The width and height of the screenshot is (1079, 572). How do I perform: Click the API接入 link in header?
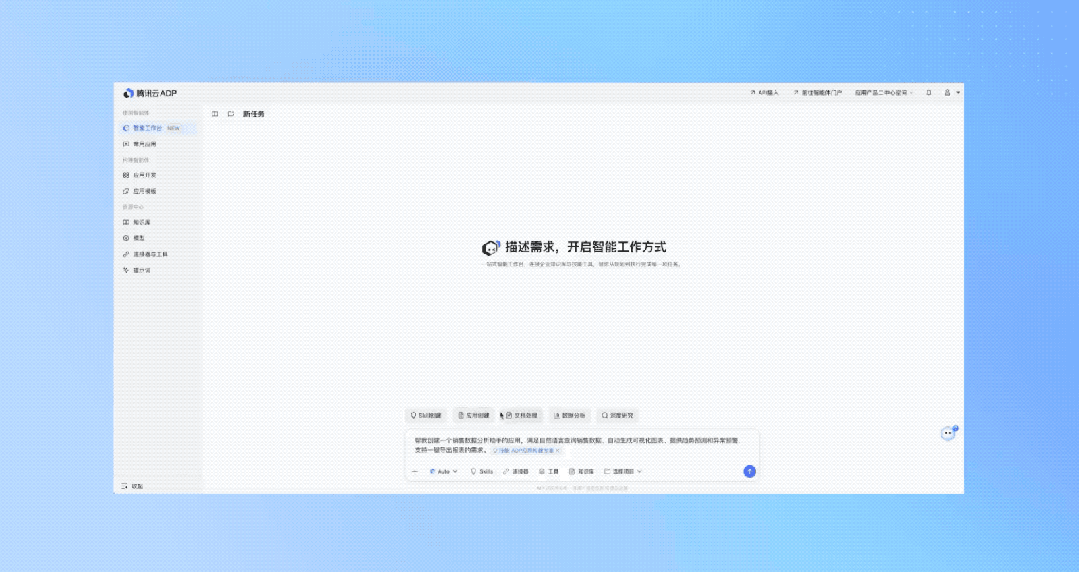pos(765,92)
